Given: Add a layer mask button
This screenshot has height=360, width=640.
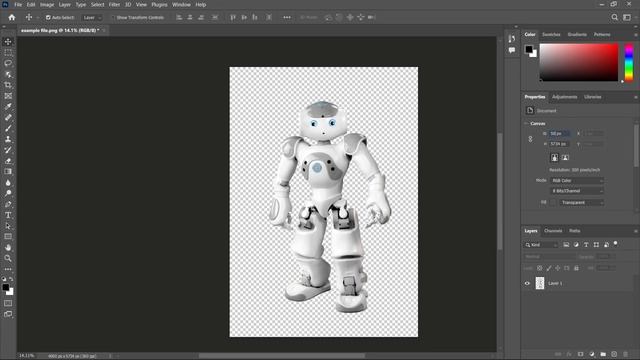Looking at the screenshot, I should 580,354.
